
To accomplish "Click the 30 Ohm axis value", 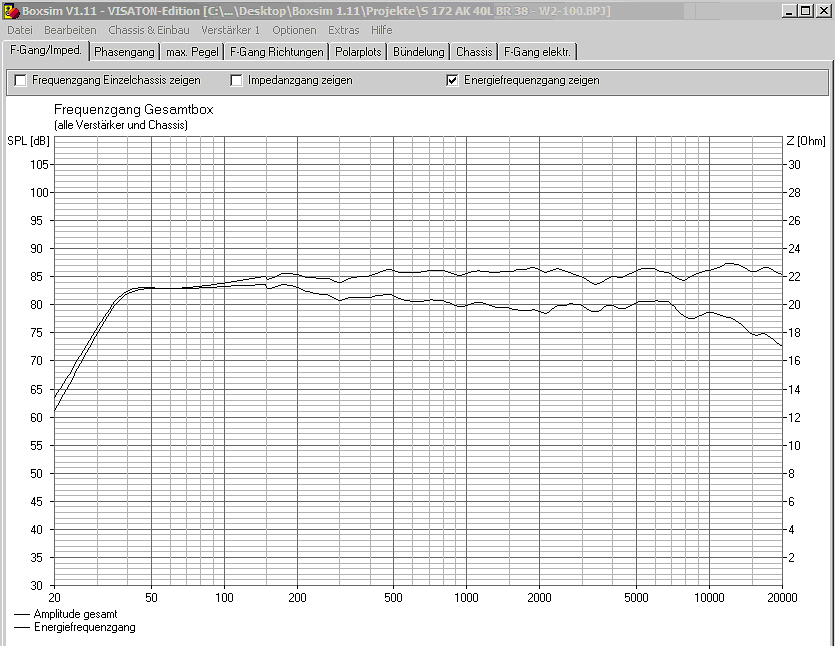I will 794,165.
